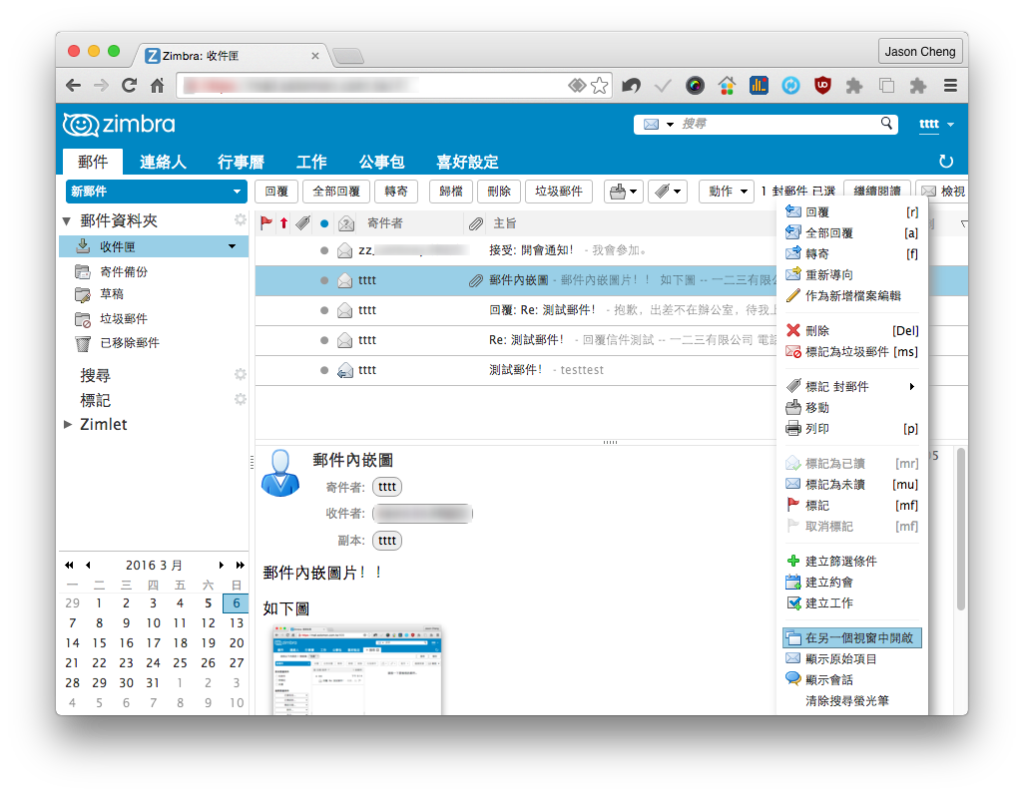Click the Searches section gear icon
This screenshot has height=795, width=1024.
click(x=240, y=374)
